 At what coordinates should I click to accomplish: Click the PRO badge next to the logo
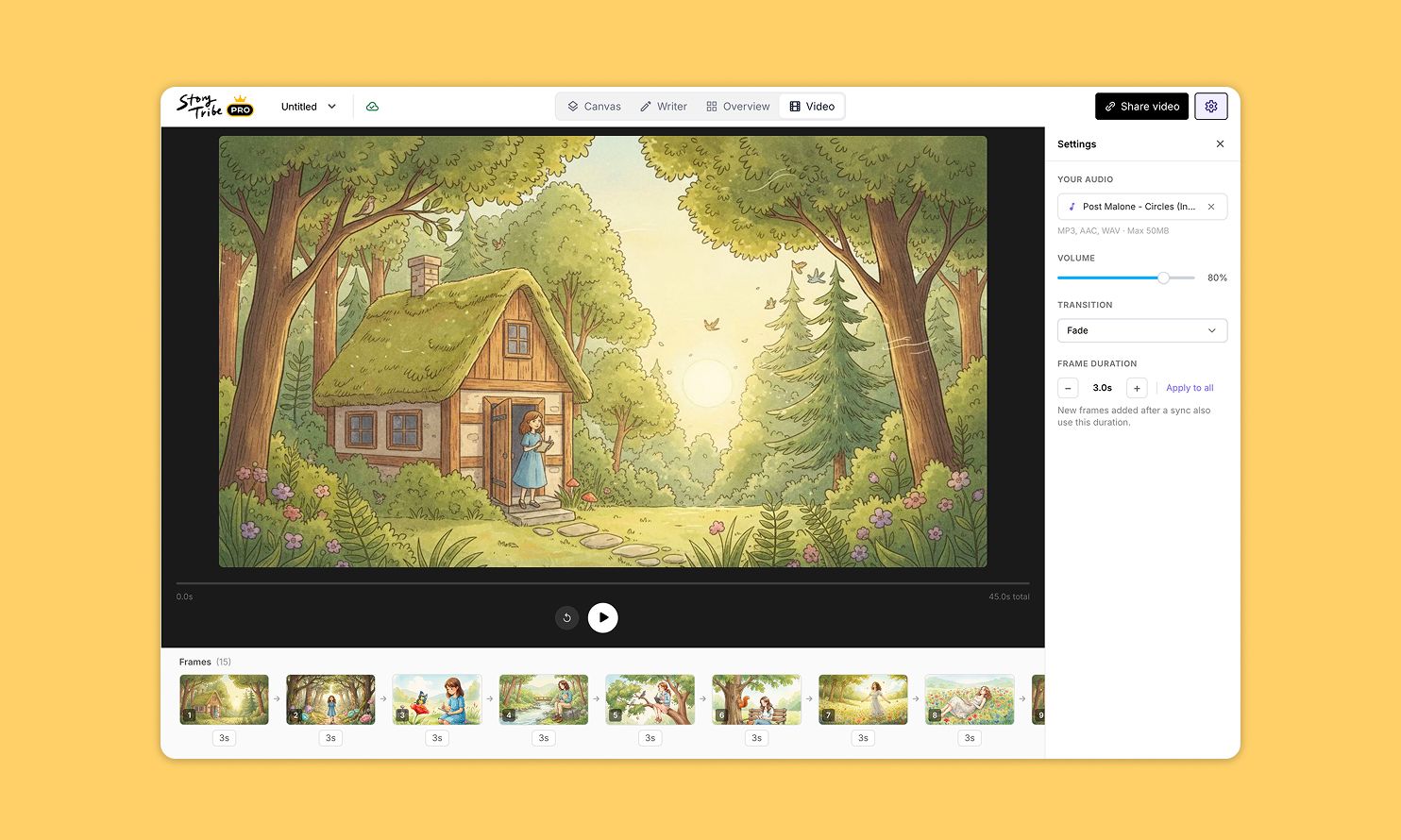[x=240, y=108]
